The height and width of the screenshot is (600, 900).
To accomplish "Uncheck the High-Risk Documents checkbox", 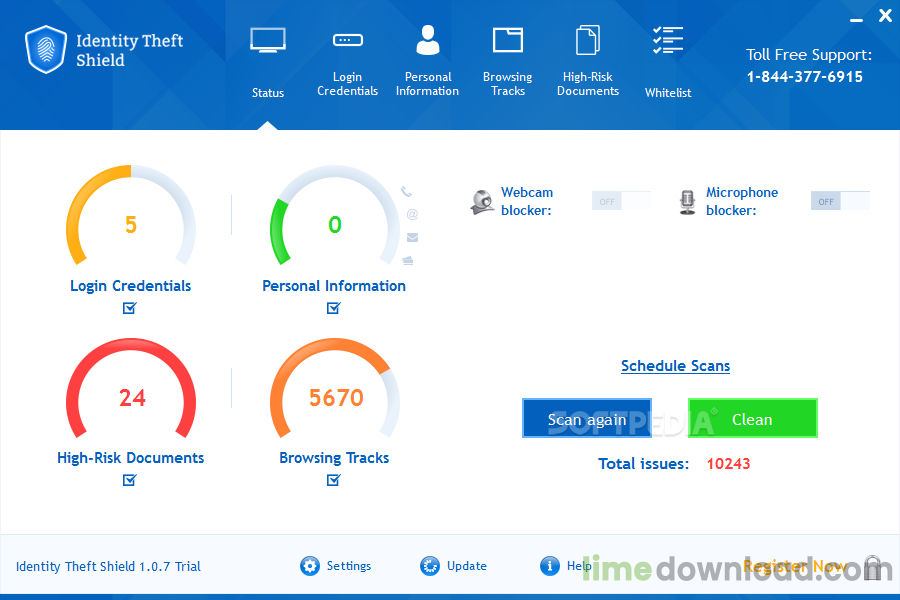I will (130, 480).
